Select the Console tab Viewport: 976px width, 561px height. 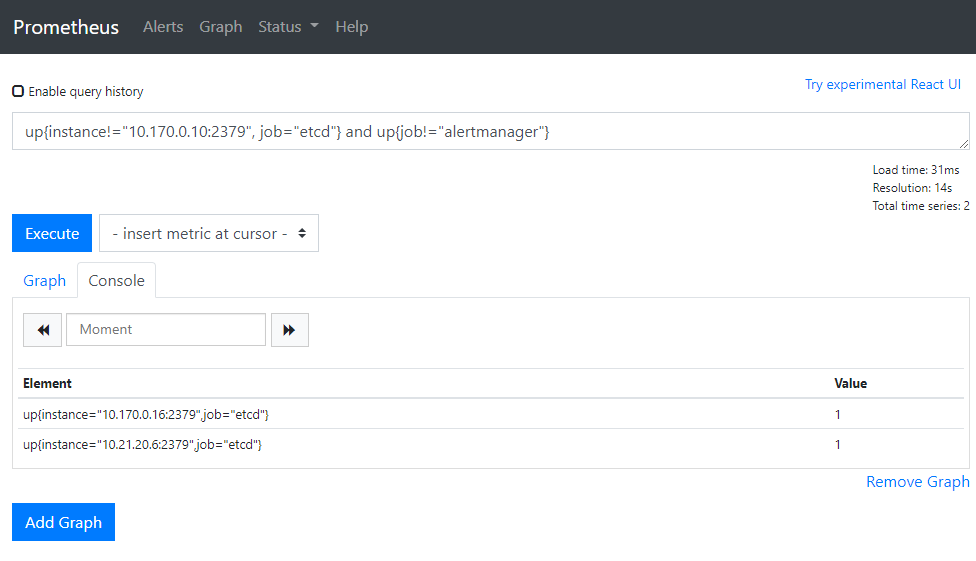click(117, 281)
